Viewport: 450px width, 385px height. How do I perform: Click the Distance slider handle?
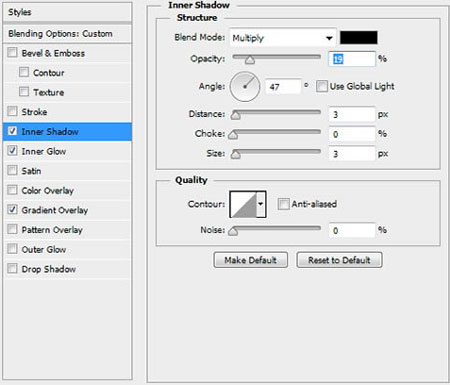[x=236, y=115]
